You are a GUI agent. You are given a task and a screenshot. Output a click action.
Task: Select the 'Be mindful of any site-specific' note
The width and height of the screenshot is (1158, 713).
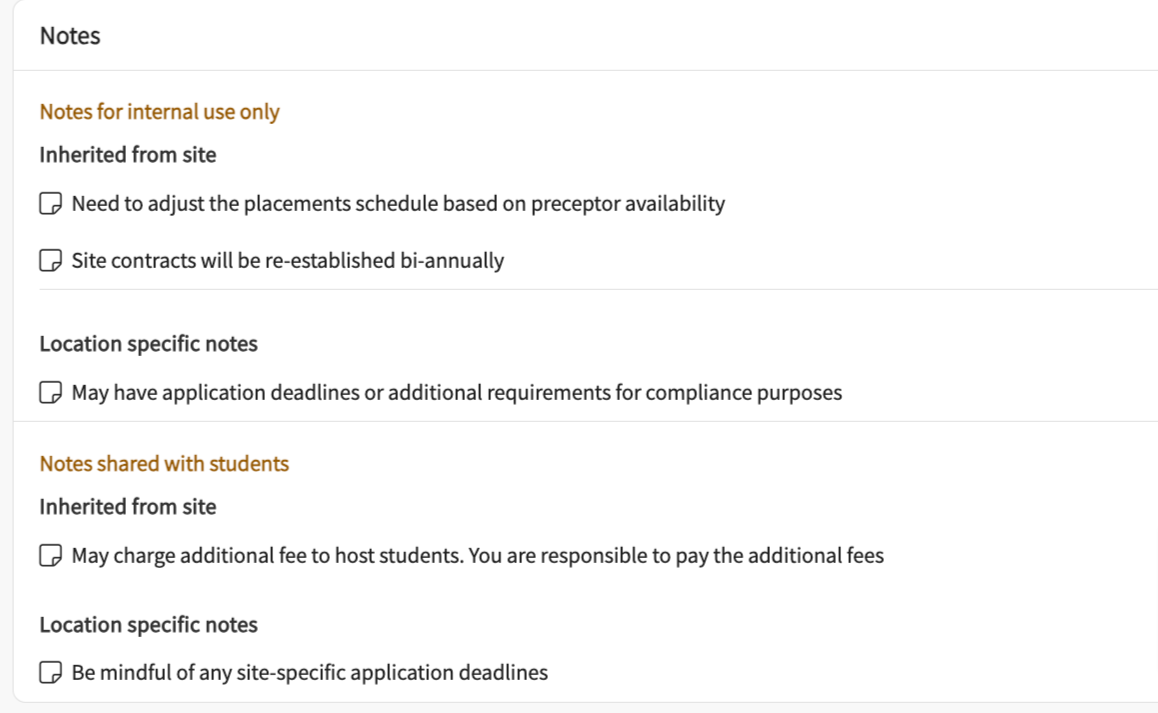click(x=310, y=672)
